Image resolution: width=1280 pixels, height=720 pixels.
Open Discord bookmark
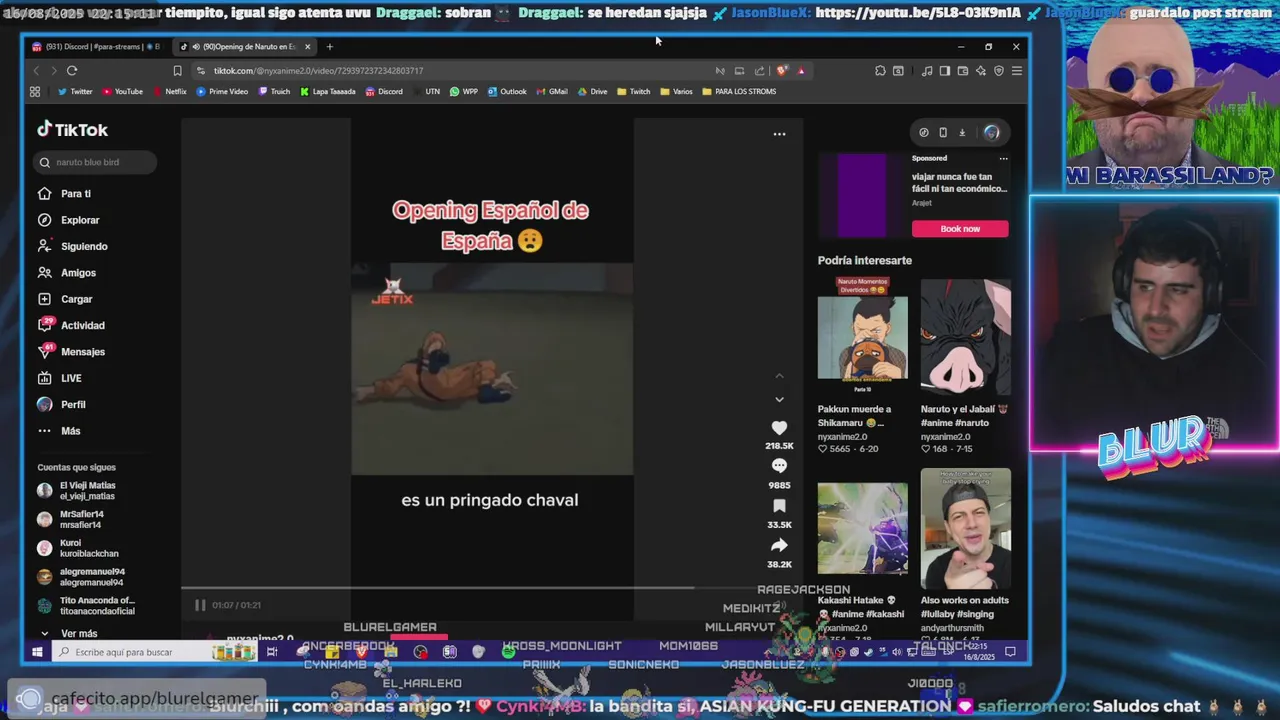coord(384,91)
